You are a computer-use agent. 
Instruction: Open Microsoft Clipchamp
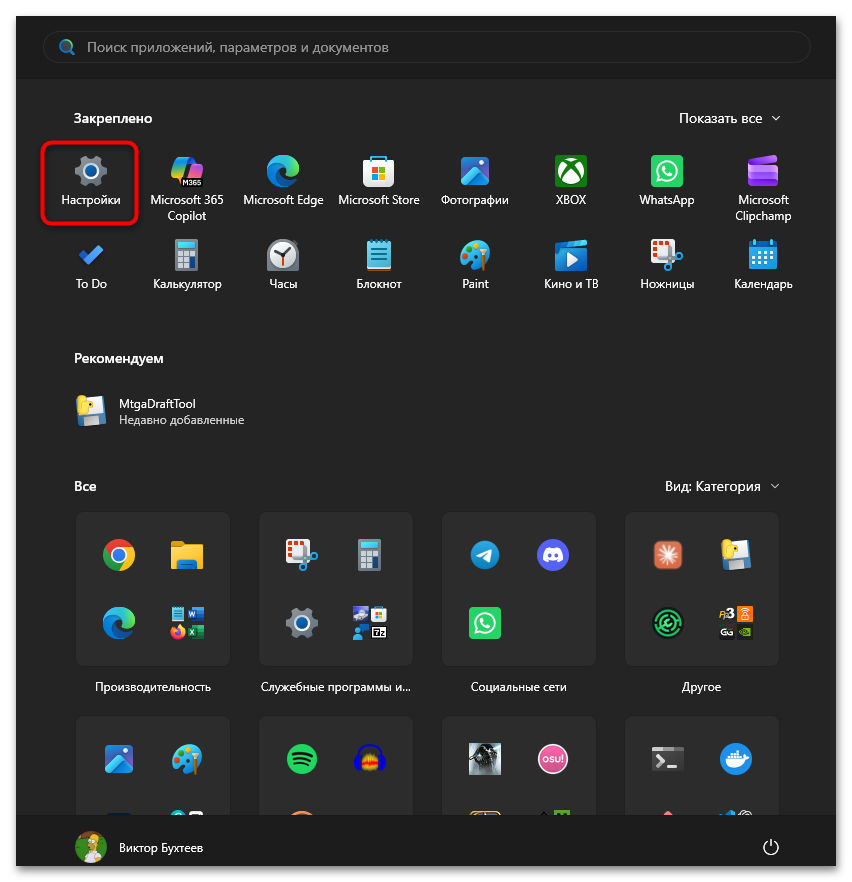(763, 187)
